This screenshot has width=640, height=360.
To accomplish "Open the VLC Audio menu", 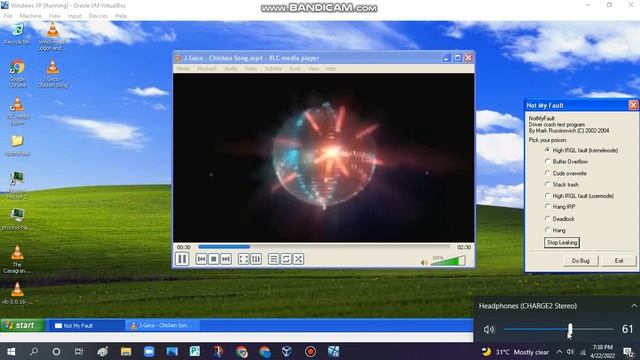I will [231, 69].
